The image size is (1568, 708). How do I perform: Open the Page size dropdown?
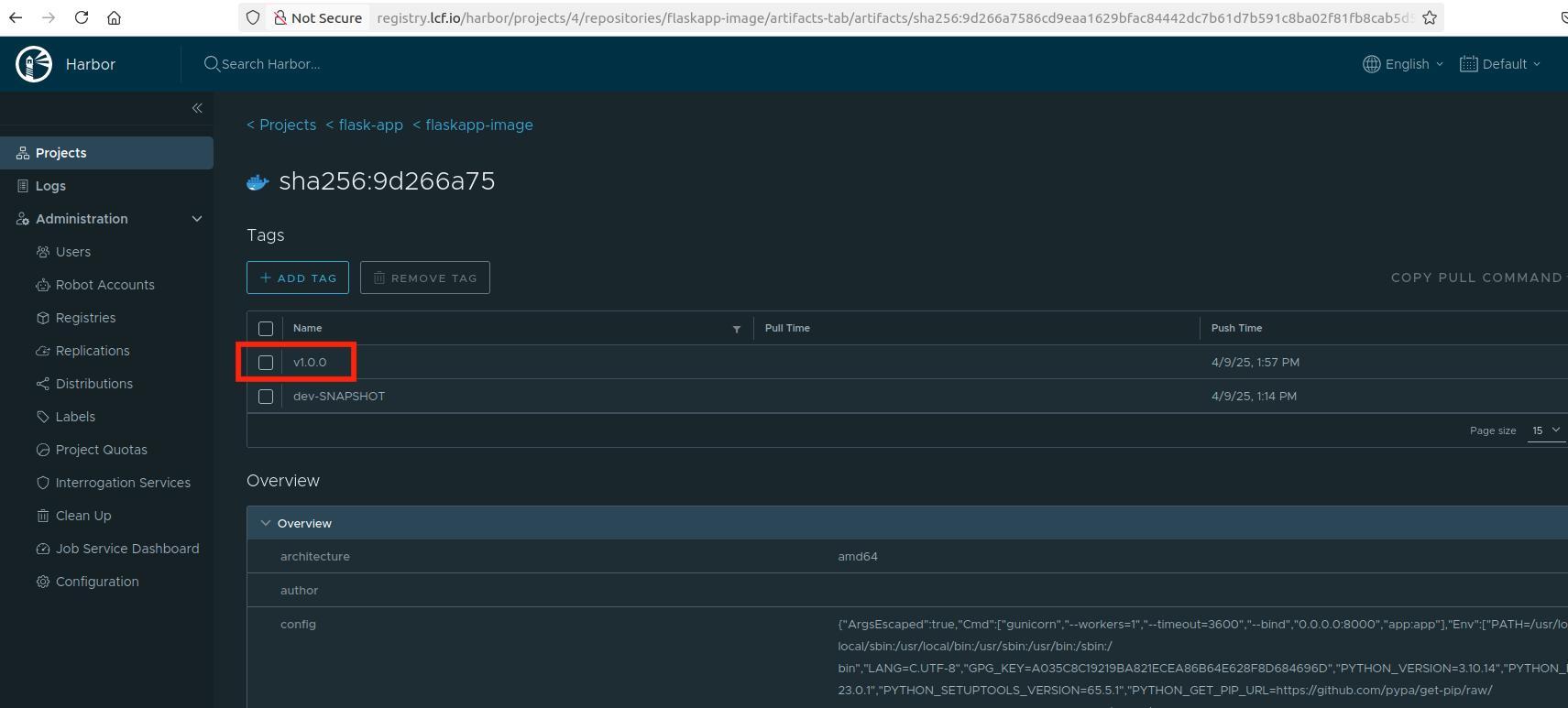[1545, 430]
